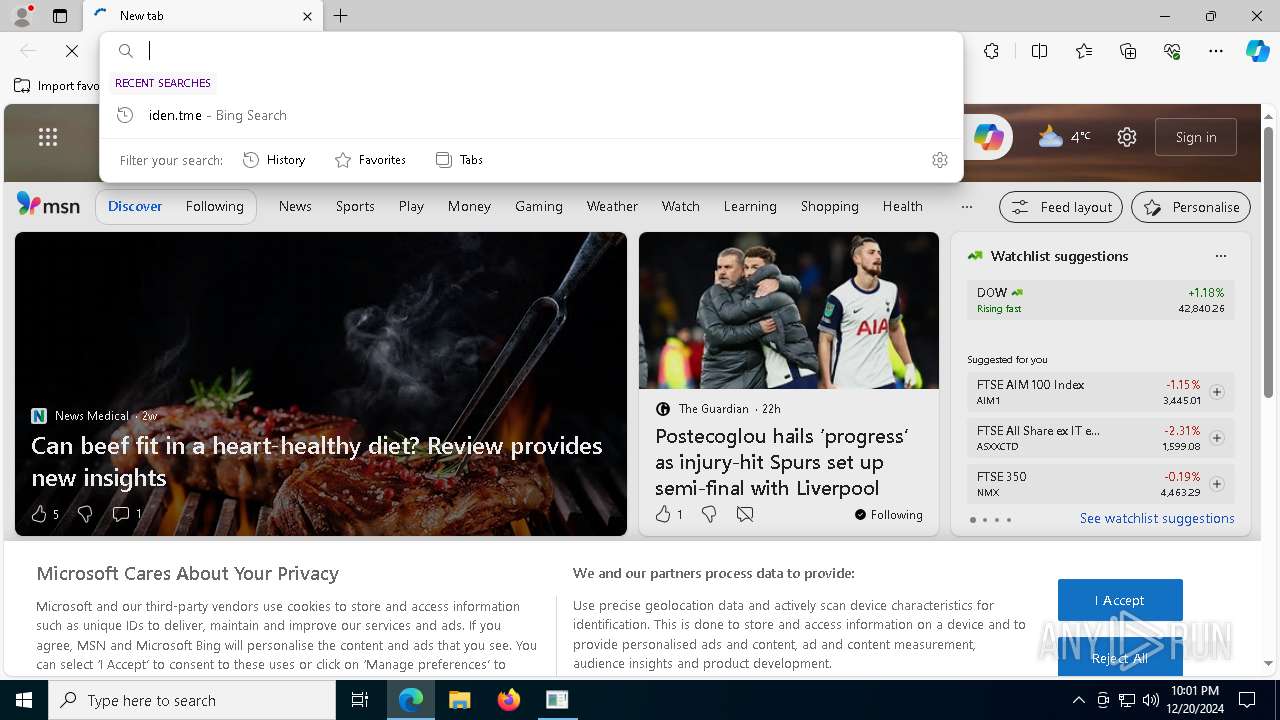Open the Edge profile icon

22,16
